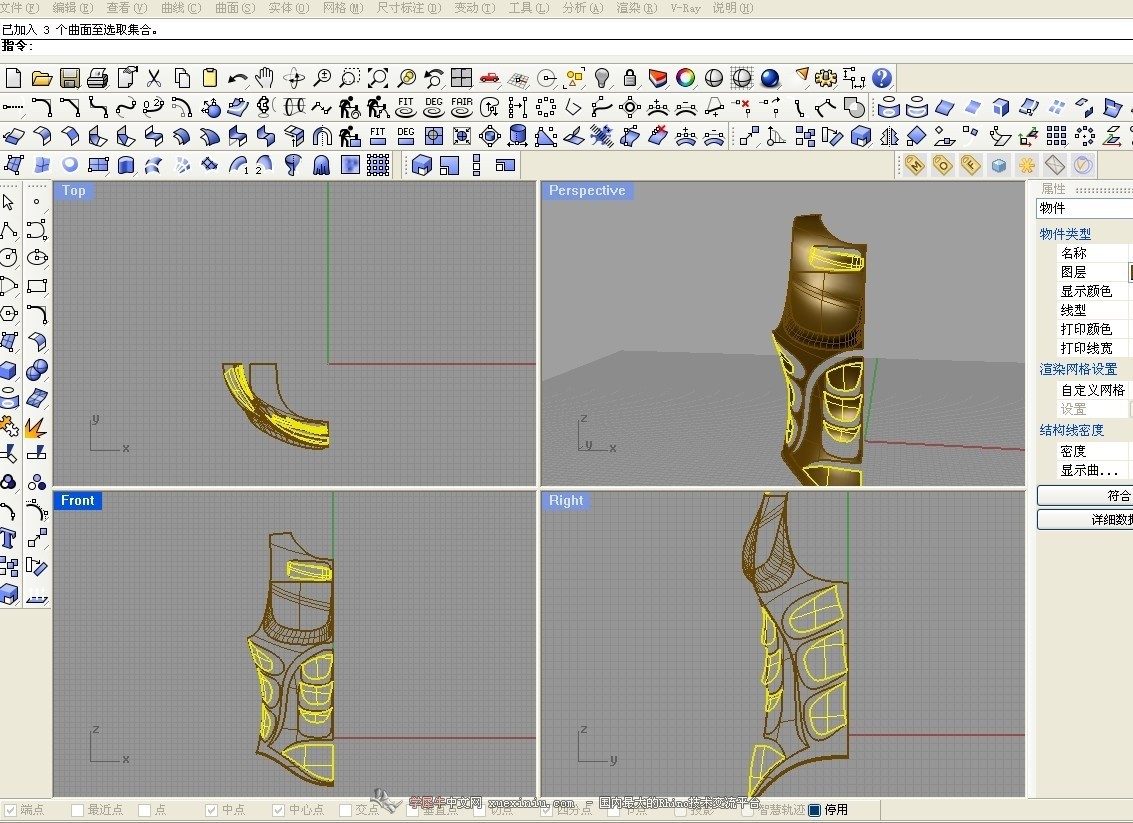Toggle the 点 osnap checkbox
1133x823 pixels.
(145, 810)
